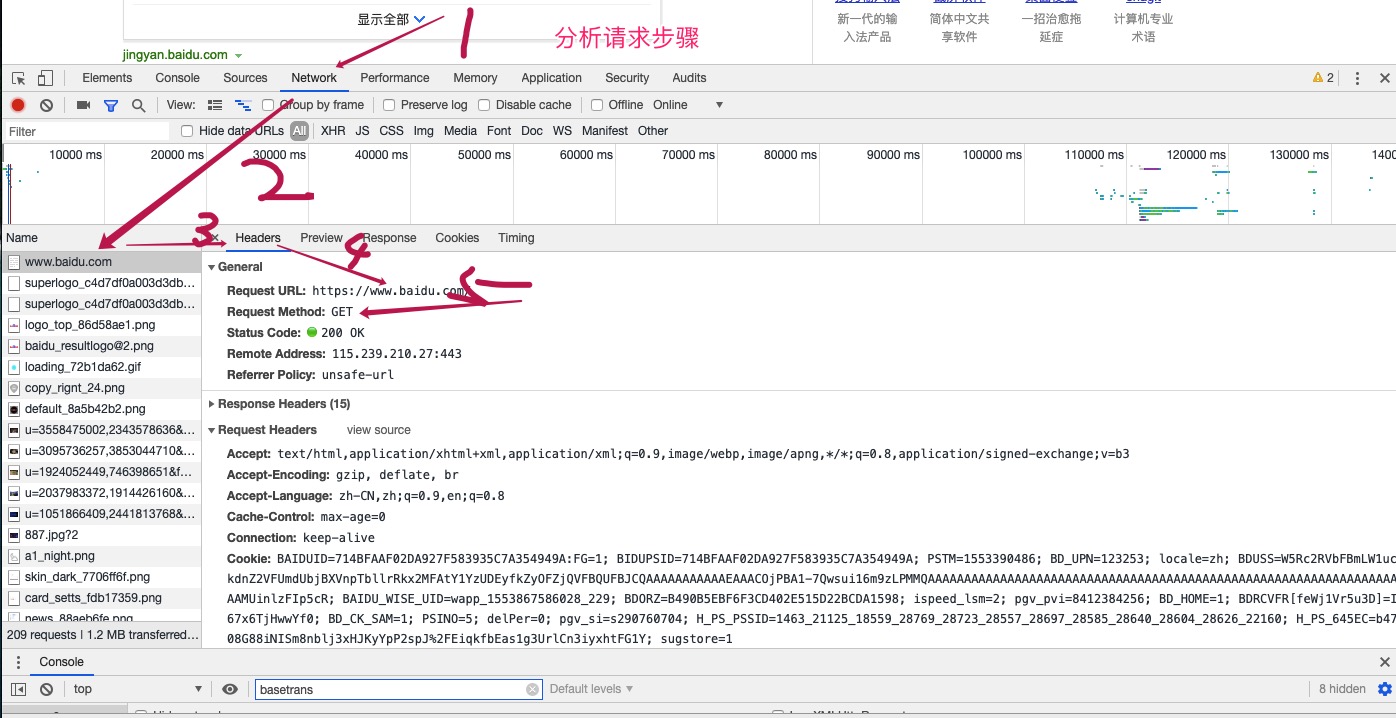This screenshot has width=1396, height=718.
Task: Filter requests by CSS
Action: 392,131
